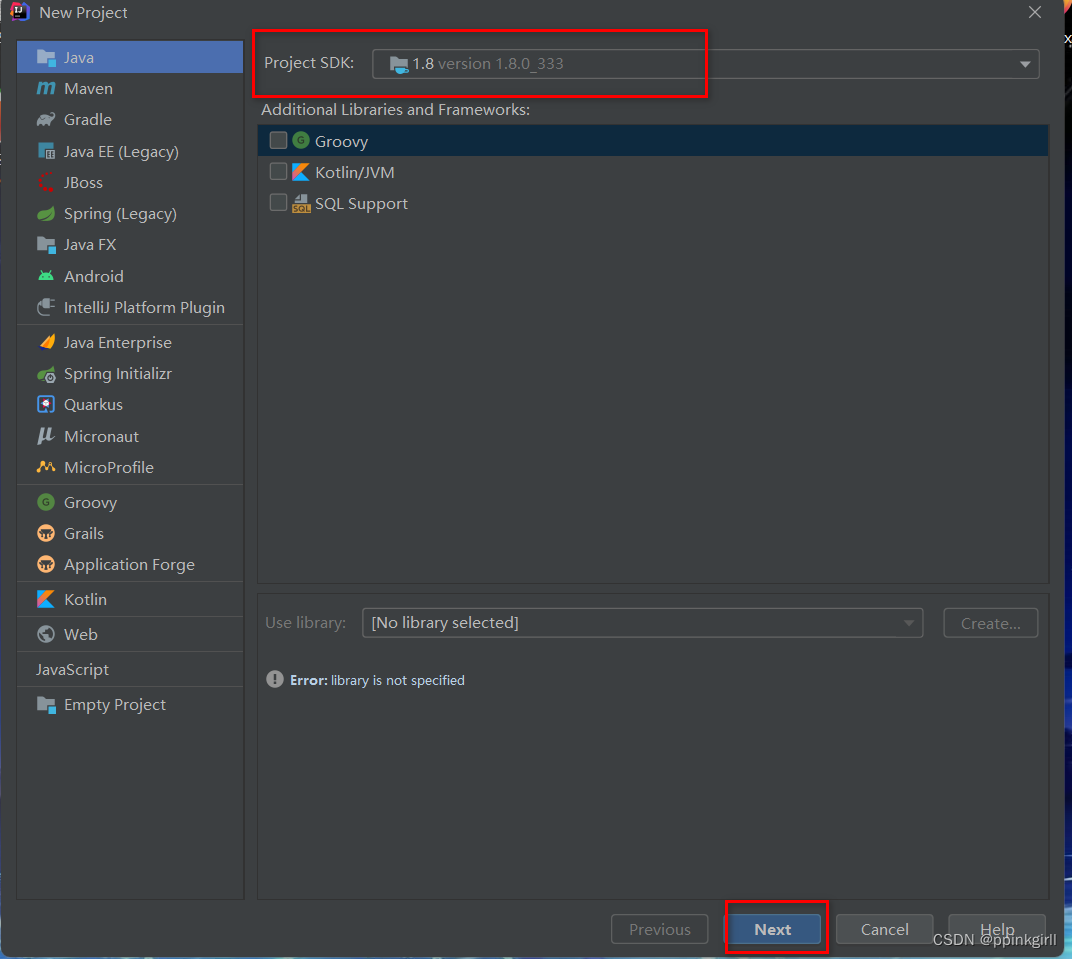
Task: Click the Micronaut mu icon
Action: pyautogui.click(x=45, y=436)
